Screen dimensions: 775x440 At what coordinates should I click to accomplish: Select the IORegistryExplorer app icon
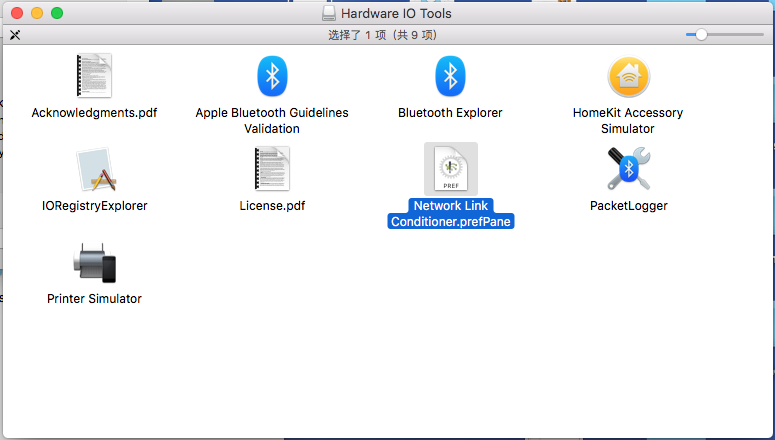[x=96, y=170]
